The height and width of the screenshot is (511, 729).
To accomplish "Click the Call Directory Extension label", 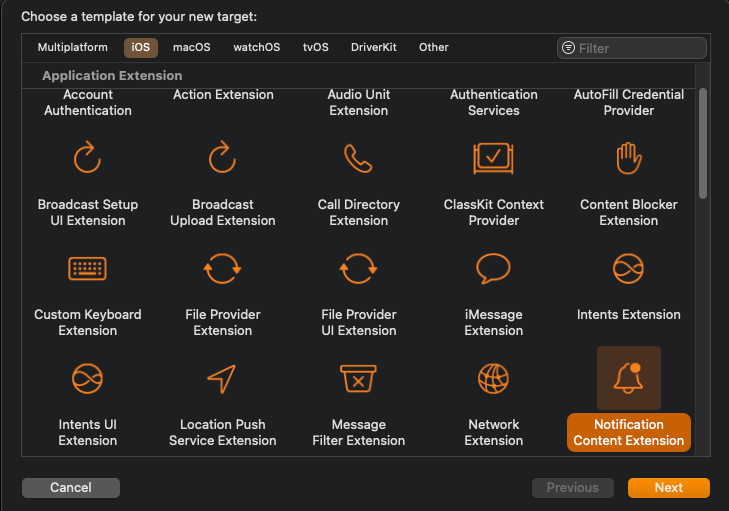I will [x=358, y=212].
